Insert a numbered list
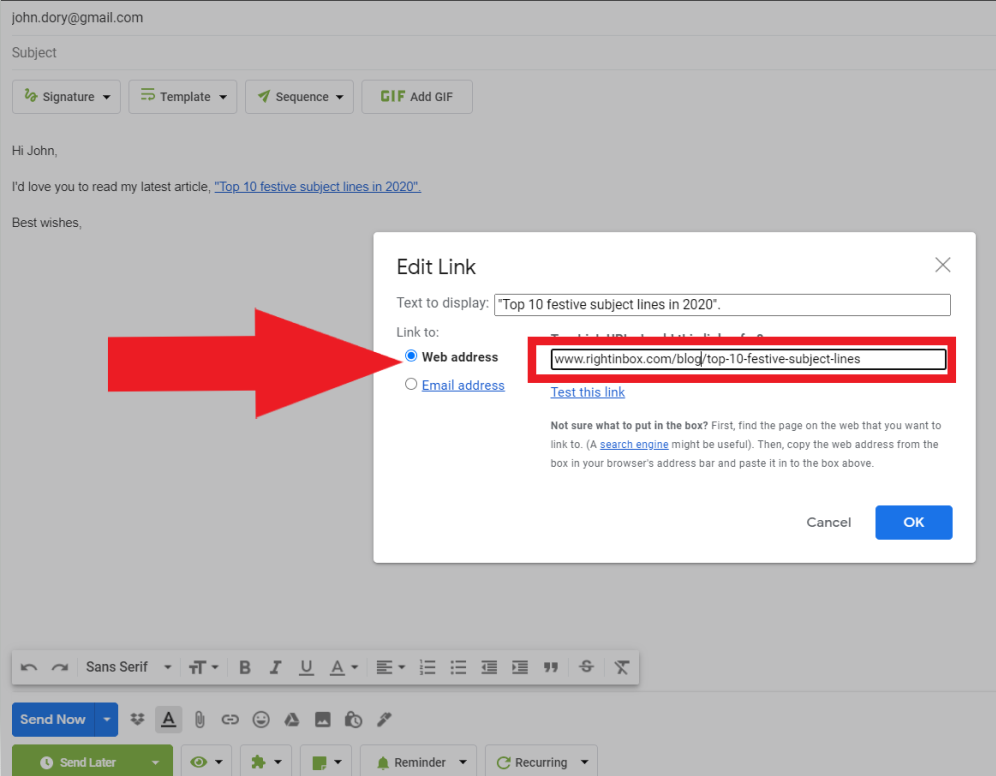The width and height of the screenshot is (996, 776). pyautogui.click(x=427, y=667)
